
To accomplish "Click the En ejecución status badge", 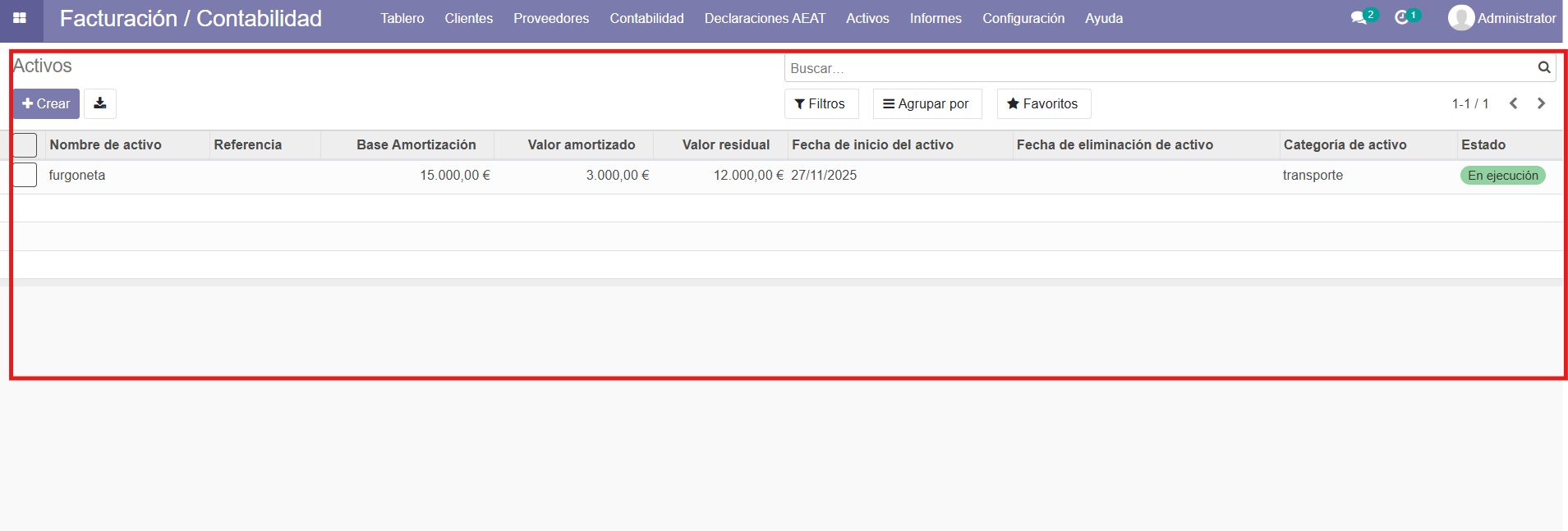I will (1502, 176).
